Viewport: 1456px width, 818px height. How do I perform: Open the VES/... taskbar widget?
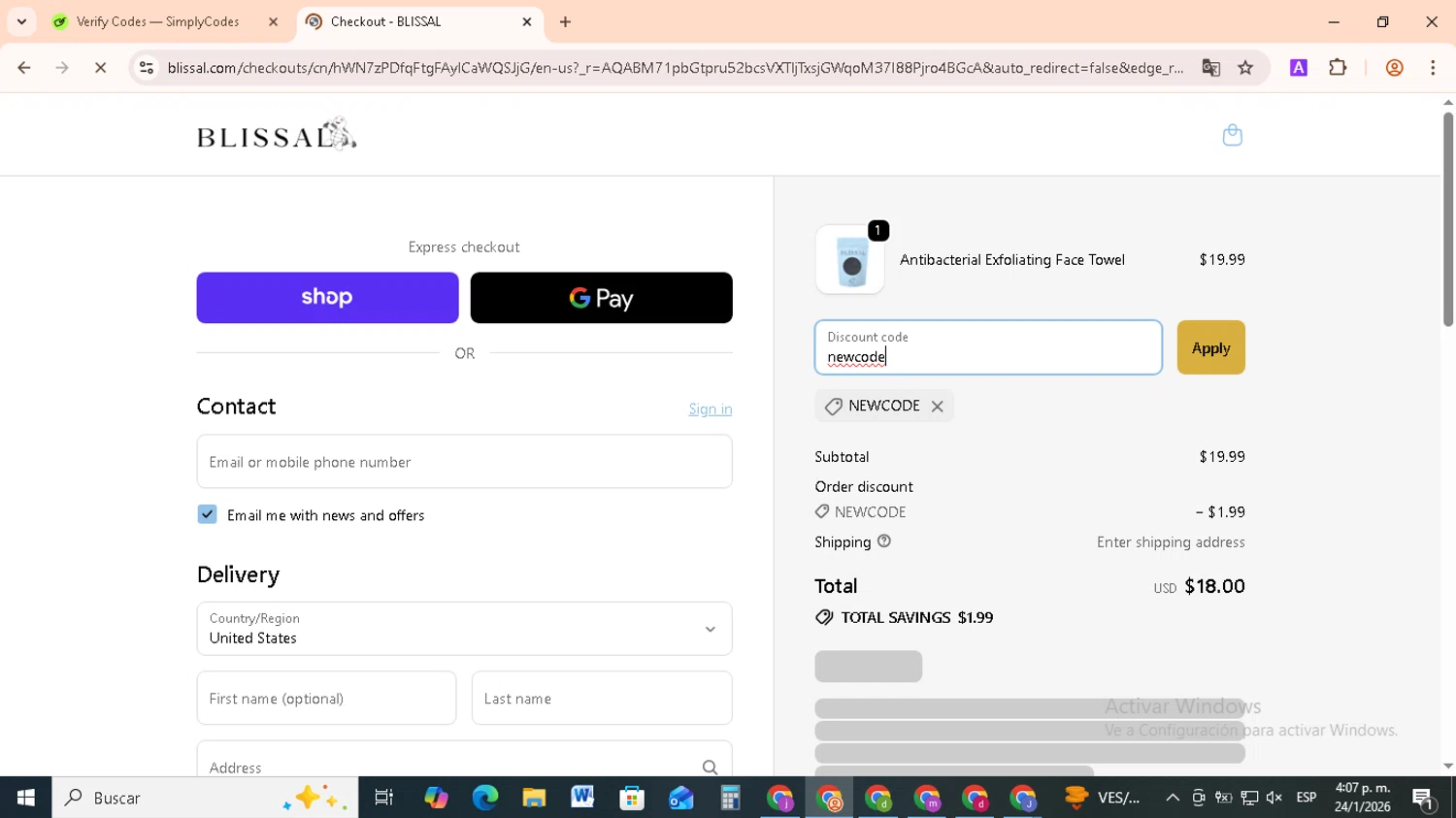click(1103, 798)
